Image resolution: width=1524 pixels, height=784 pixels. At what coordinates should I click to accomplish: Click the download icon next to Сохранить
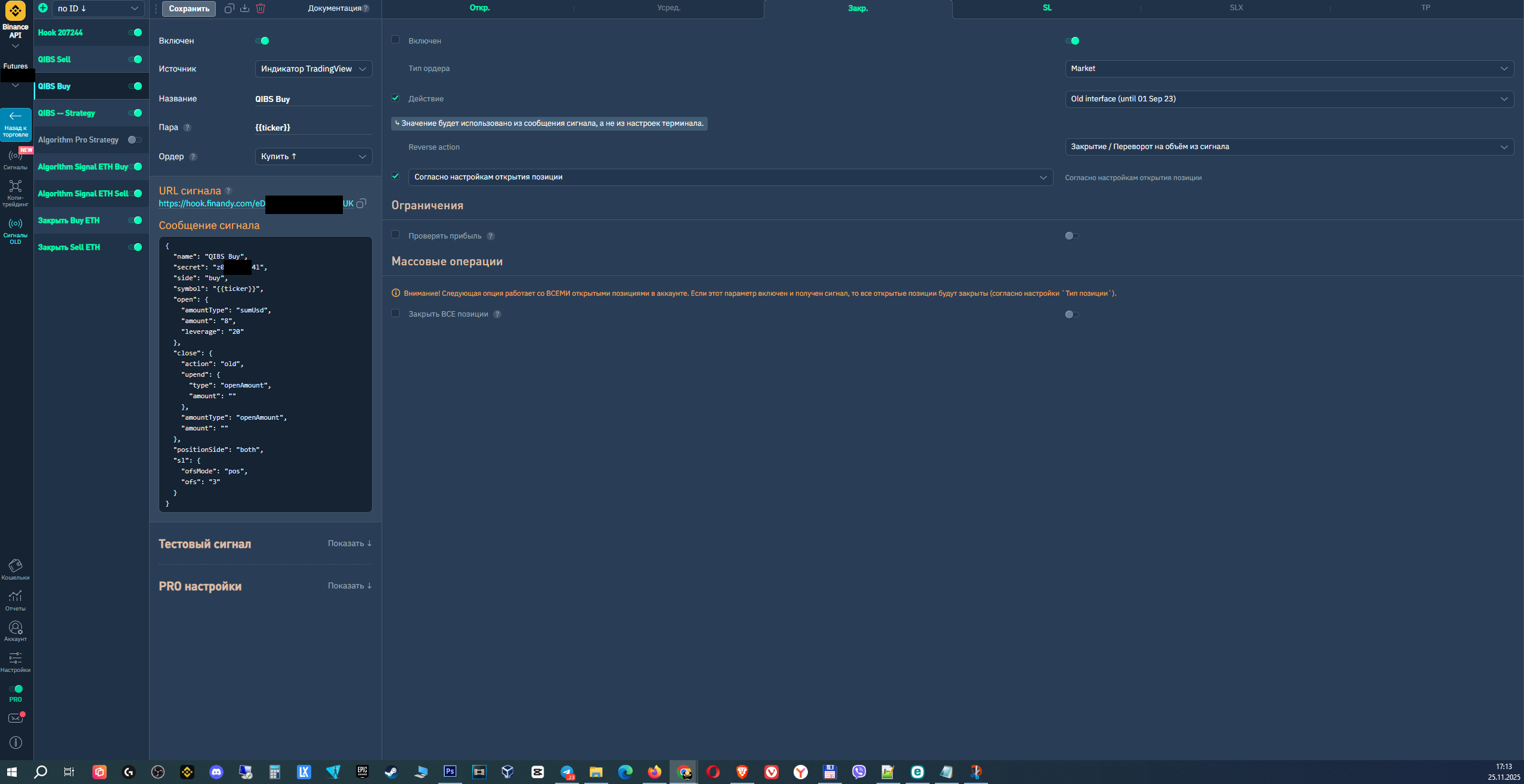click(245, 8)
